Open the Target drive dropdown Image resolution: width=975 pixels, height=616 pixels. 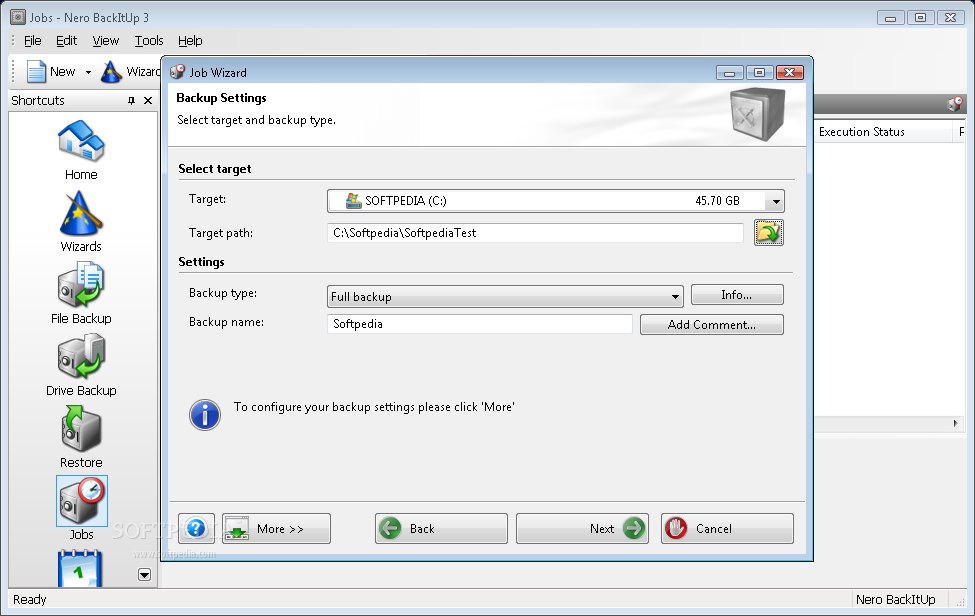(776, 201)
